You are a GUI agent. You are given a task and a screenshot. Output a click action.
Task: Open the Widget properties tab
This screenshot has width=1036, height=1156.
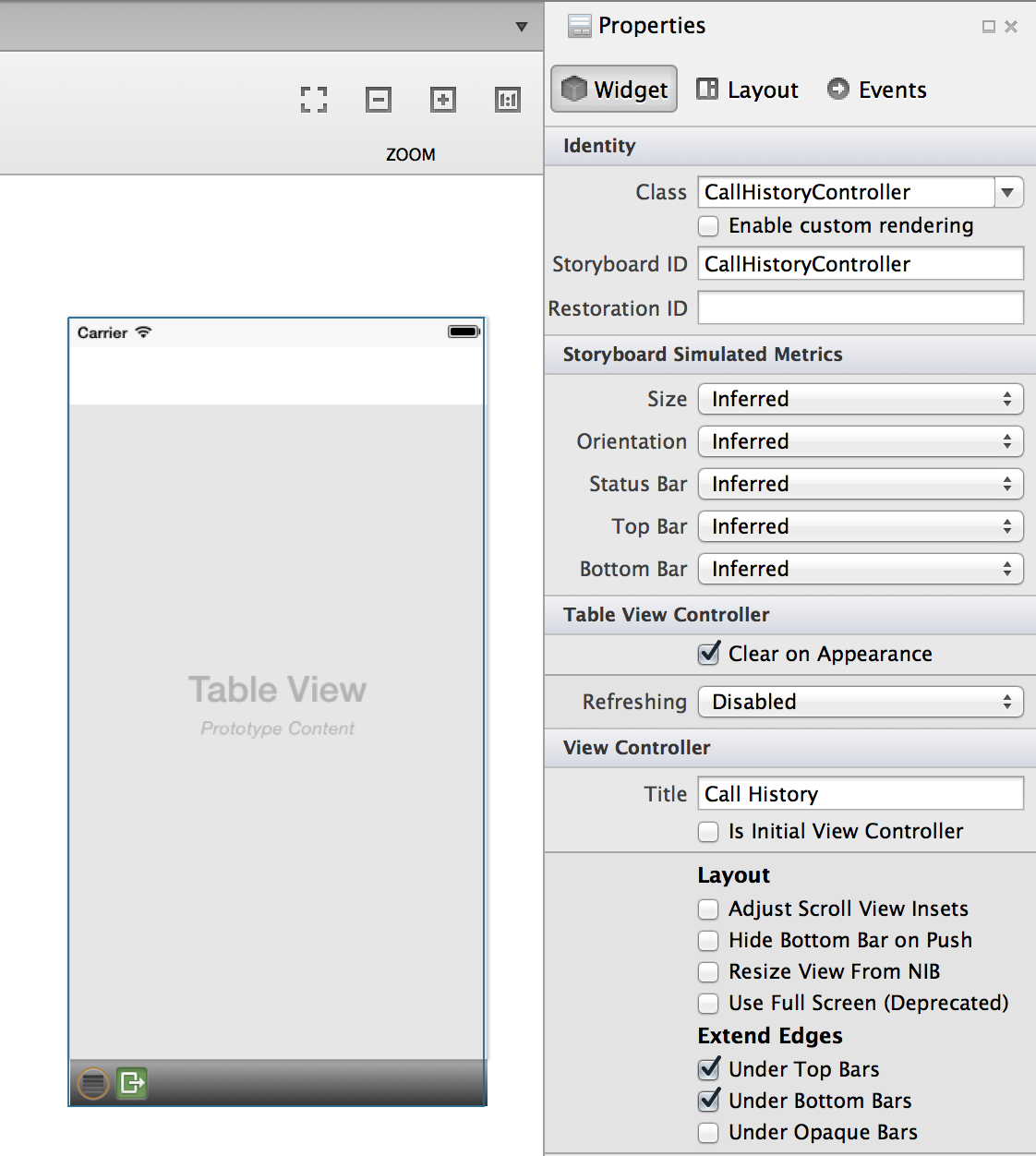[614, 90]
